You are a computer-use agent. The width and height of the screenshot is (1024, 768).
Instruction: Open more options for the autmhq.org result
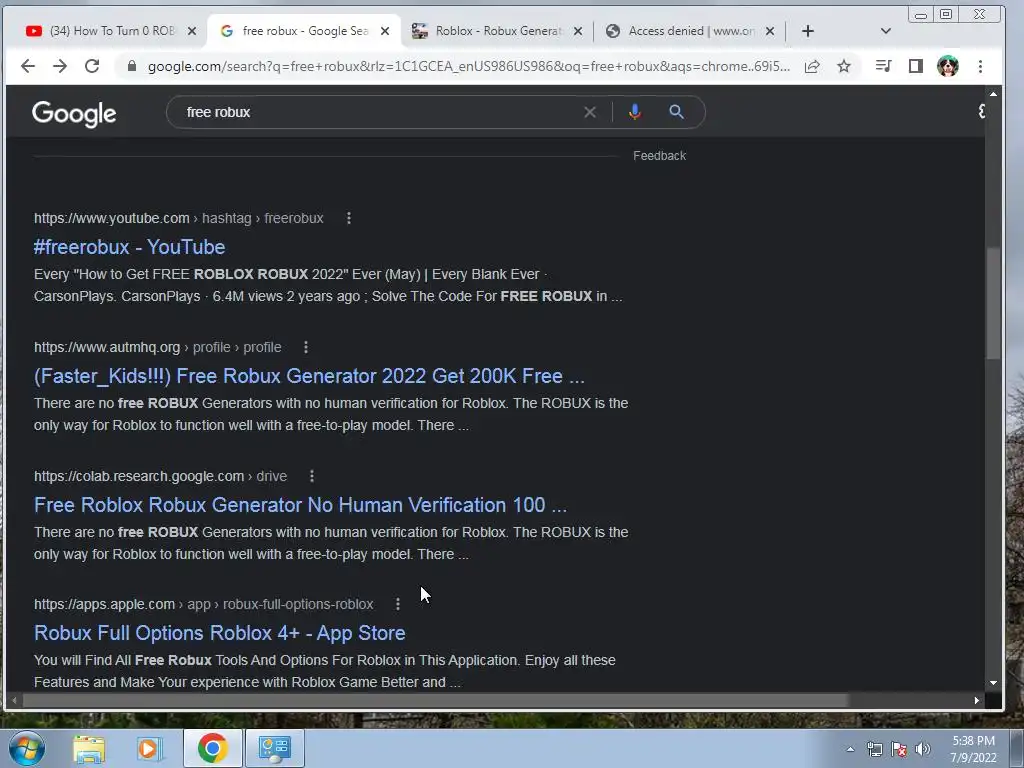pos(306,347)
